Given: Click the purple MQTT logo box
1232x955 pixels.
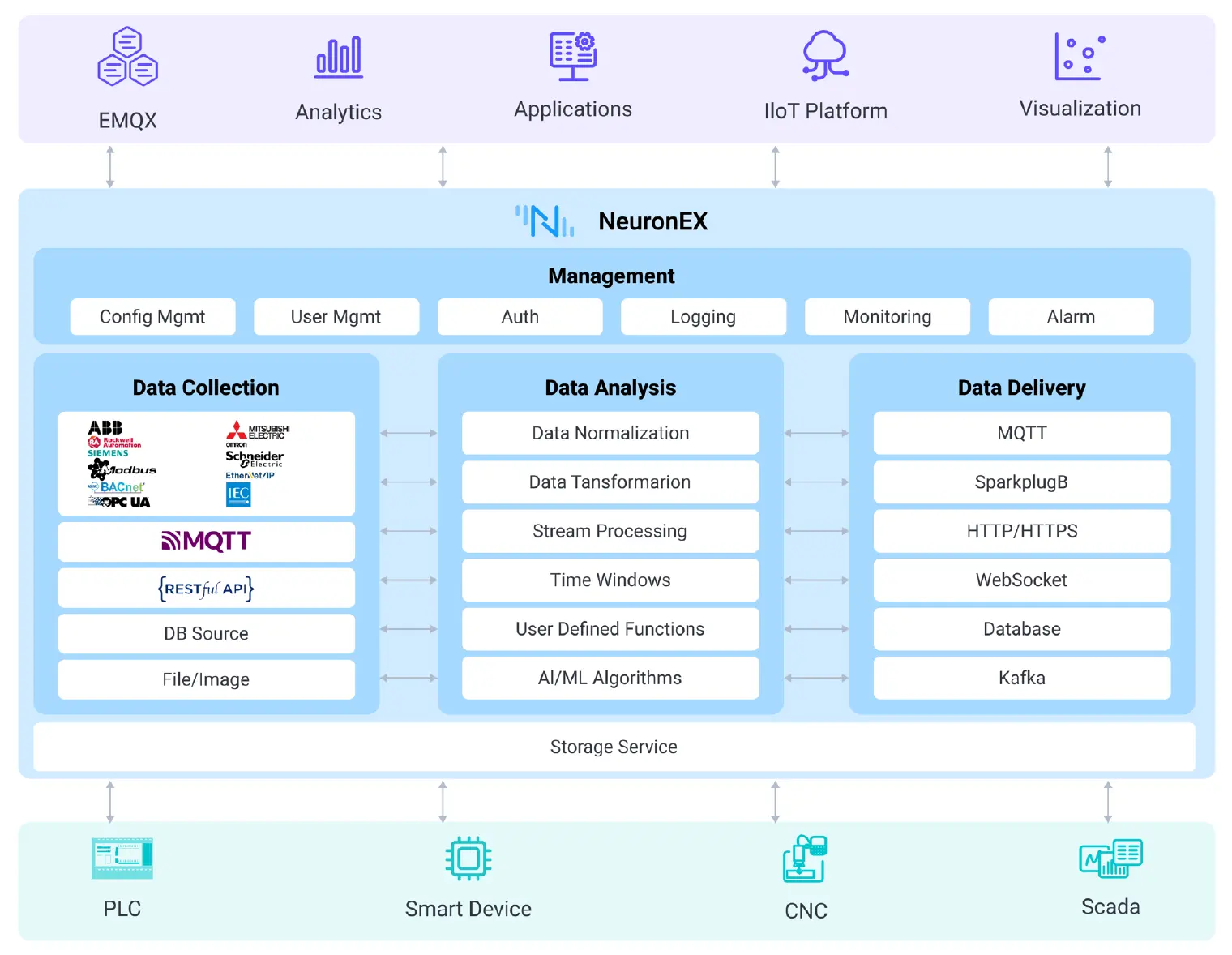Looking at the screenshot, I should pos(207,542).
